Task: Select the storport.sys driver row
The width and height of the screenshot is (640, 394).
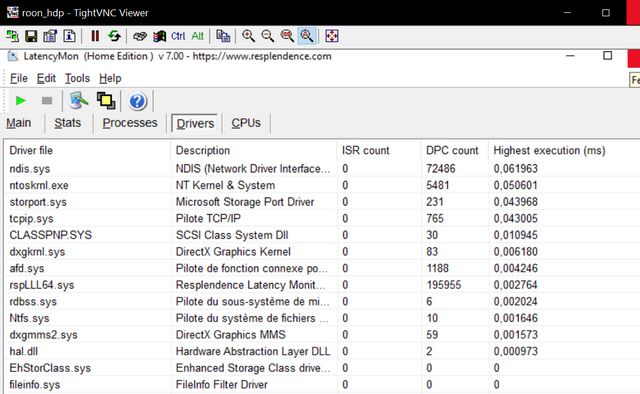Action: point(322,202)
